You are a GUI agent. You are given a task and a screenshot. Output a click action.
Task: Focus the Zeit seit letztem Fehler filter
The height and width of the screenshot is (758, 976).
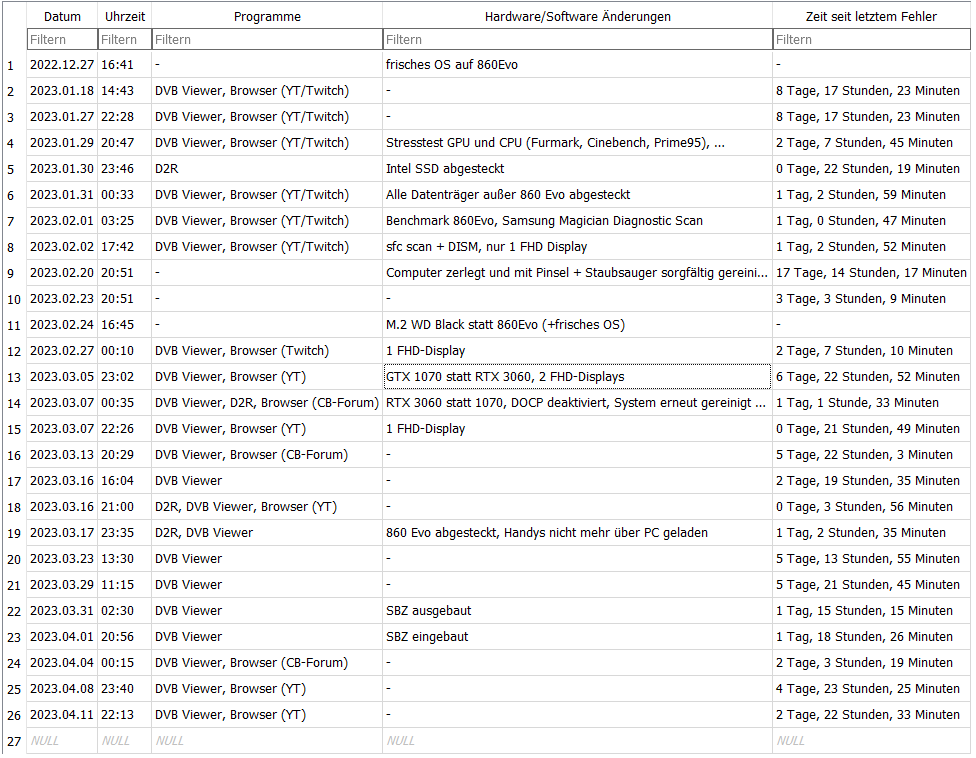coord(871,39)
